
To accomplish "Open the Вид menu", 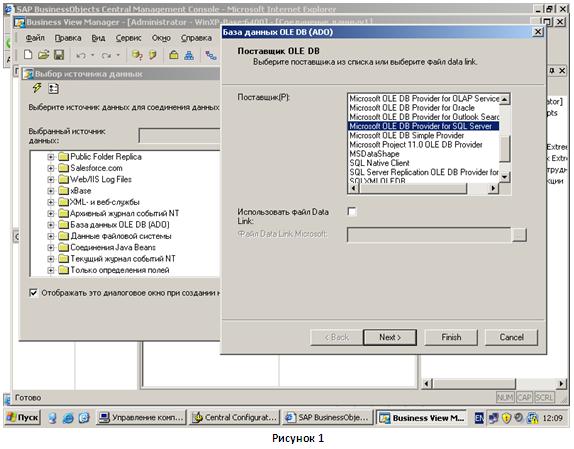I will (x=98, y=38).
